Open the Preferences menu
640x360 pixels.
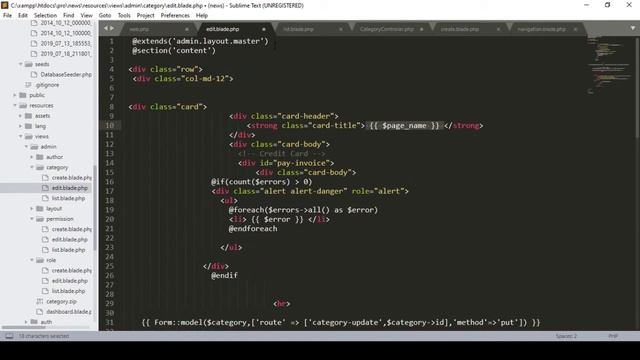click(175, 15)
